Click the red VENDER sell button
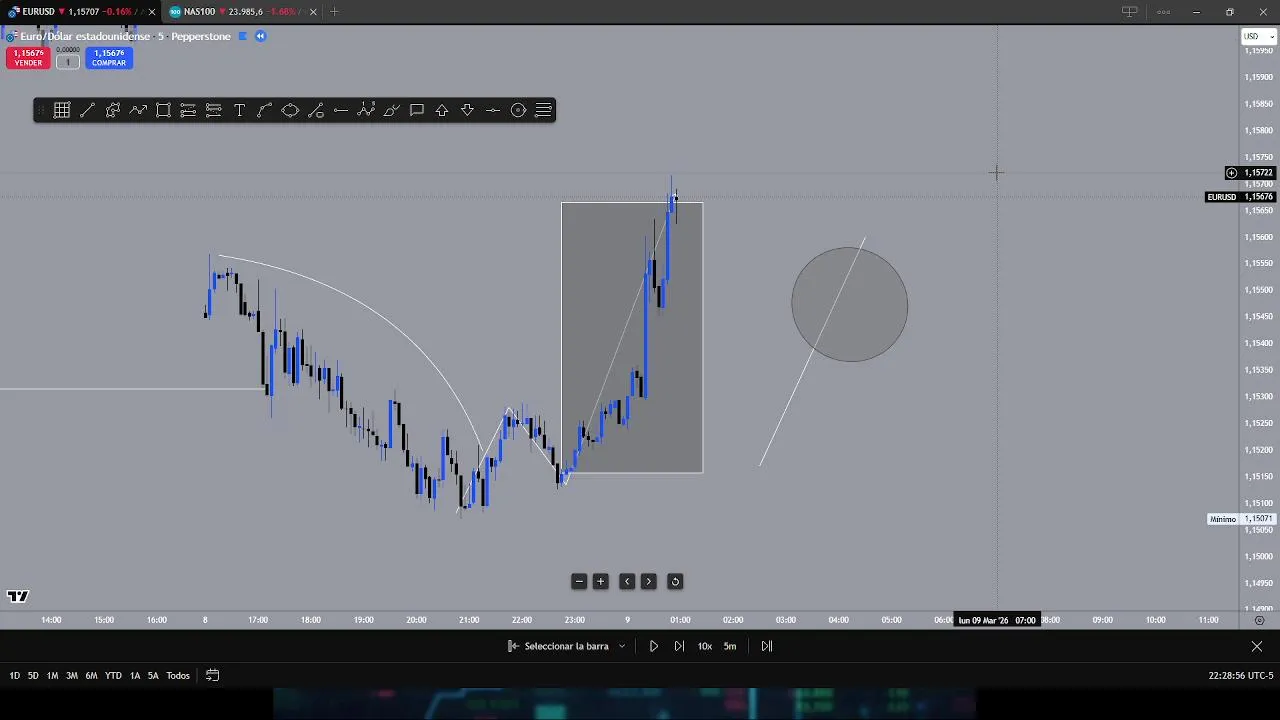Screen dimensions: 1280x720 coord(28,58)
